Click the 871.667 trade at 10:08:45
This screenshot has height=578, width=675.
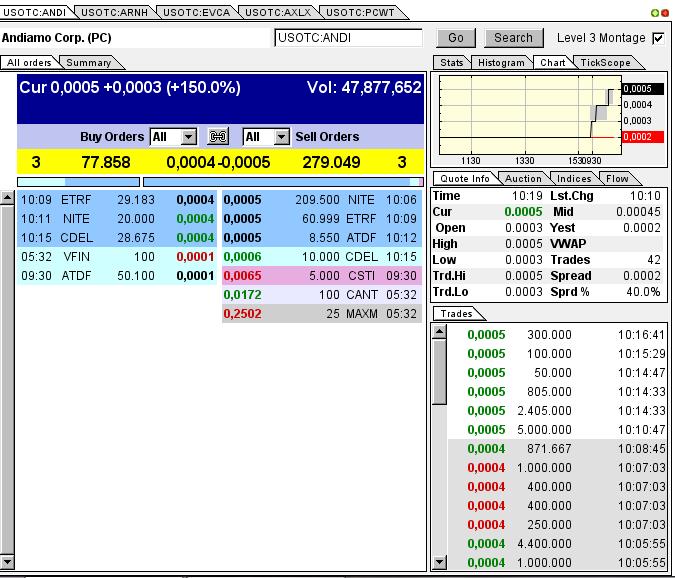557,448
